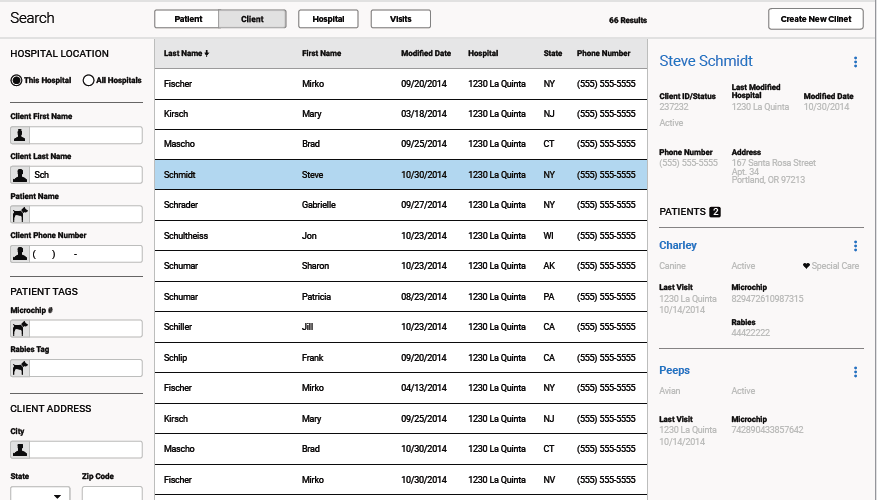Select Schumar Sharon row
Image resolution: width=877 pixels, height=500 pixels.
point(401,266)
